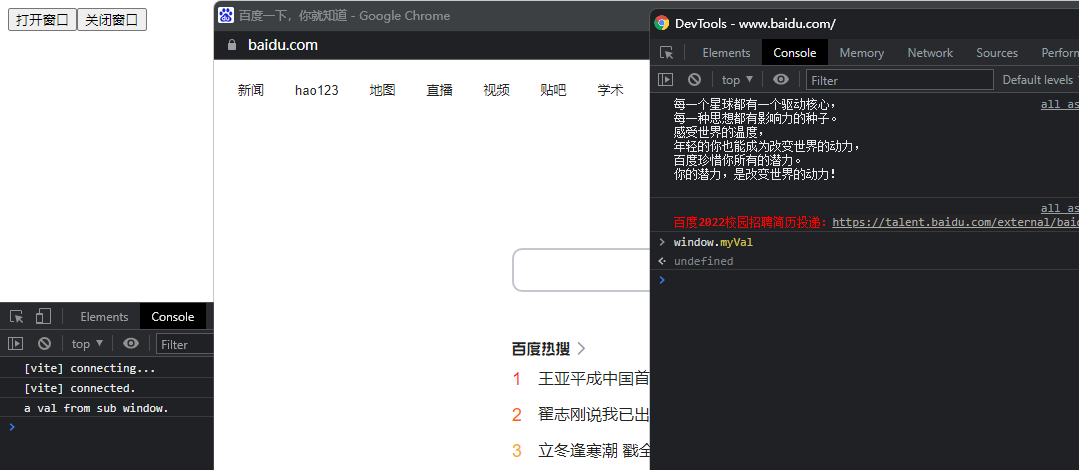Open talent.baidu.com link in console
The width and height of the screenshot is (1079, 470).
click(955, 222)
